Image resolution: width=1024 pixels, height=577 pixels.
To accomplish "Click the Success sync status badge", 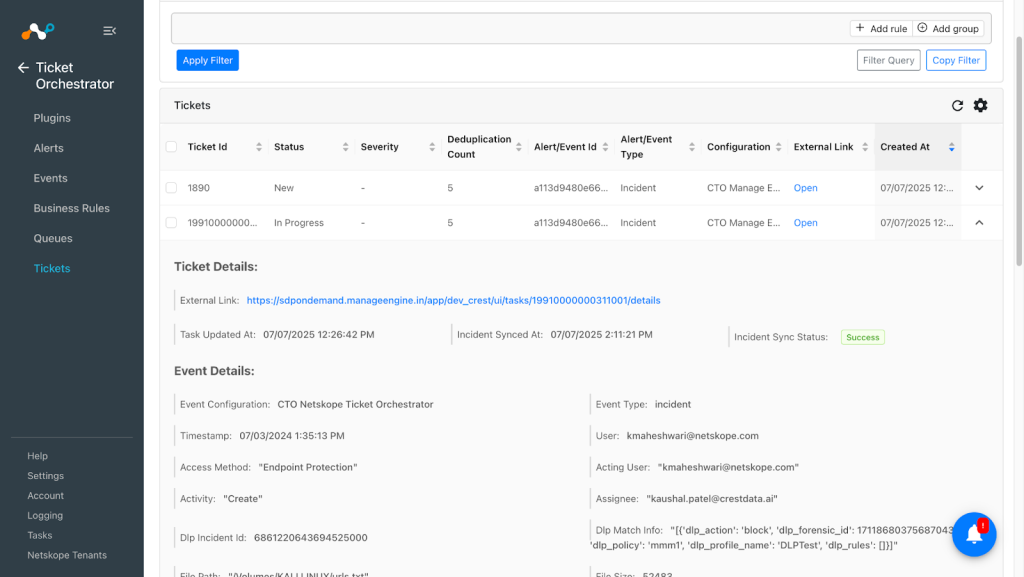I will click(862, 337).
